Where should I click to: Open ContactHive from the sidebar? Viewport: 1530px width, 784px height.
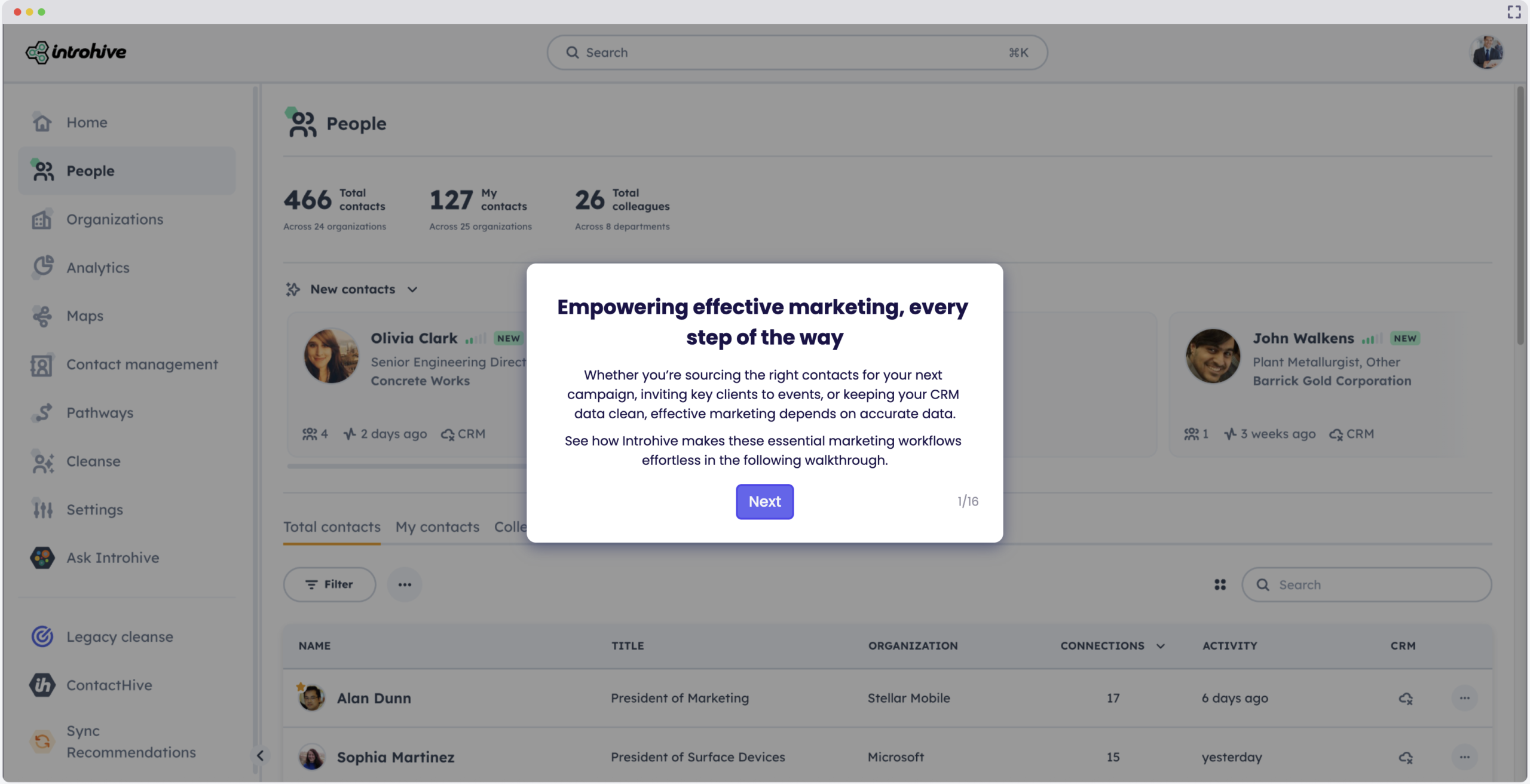pos(109,685)
